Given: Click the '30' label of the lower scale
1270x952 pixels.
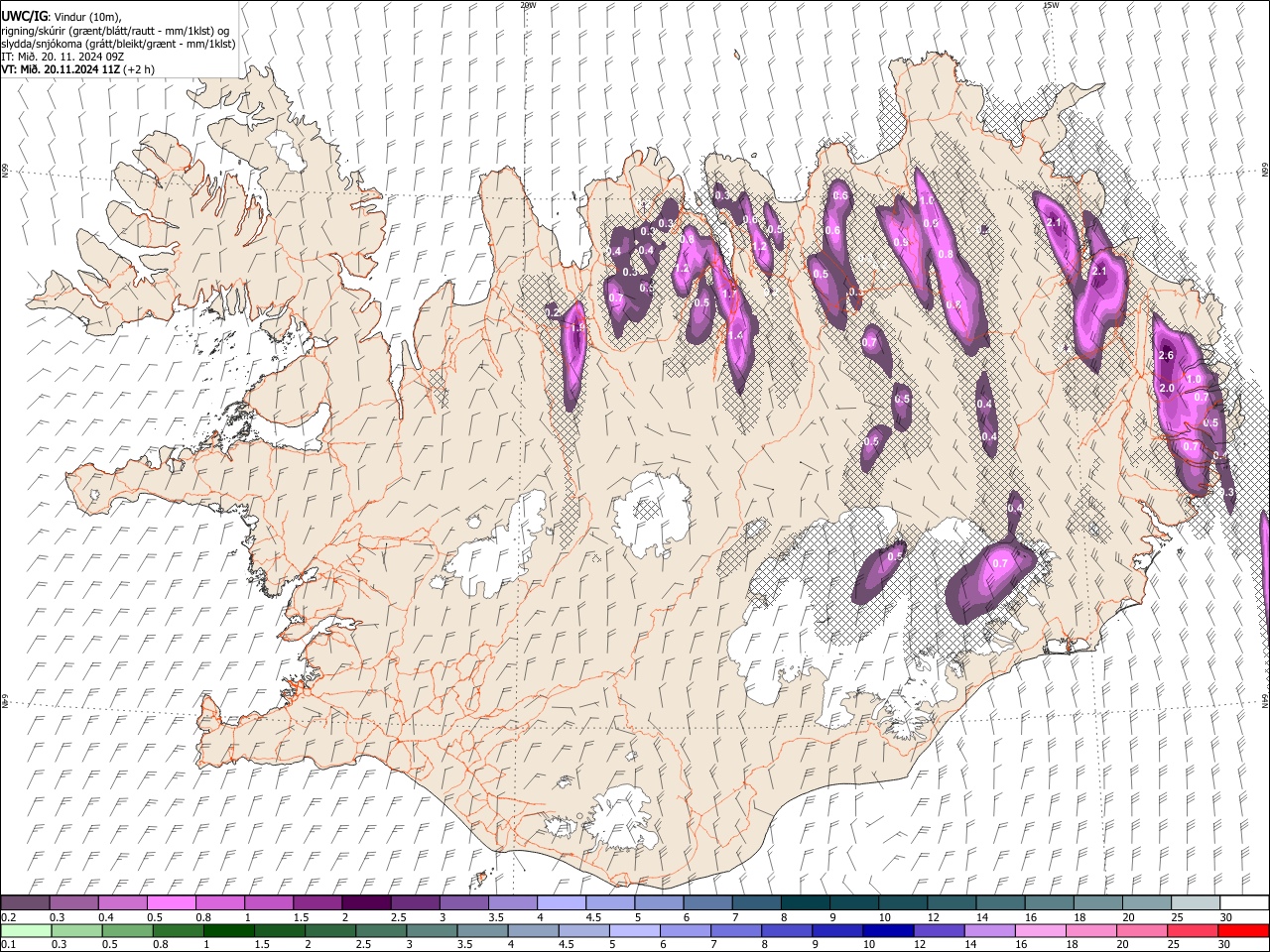Looking at the screenshot, I should (x=1226, y=945).
